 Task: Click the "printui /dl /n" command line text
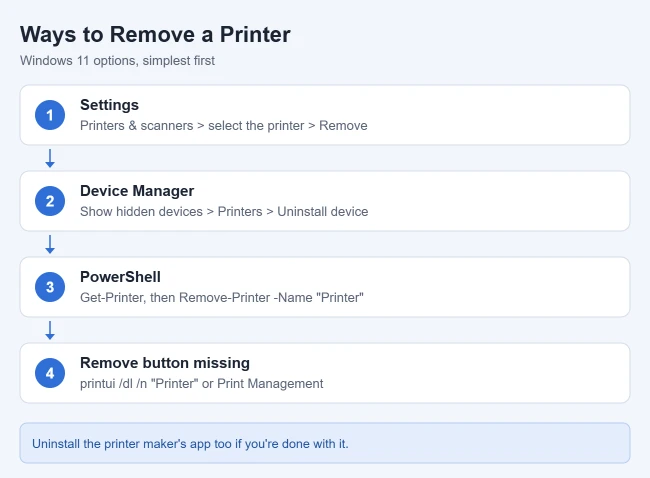201,383
